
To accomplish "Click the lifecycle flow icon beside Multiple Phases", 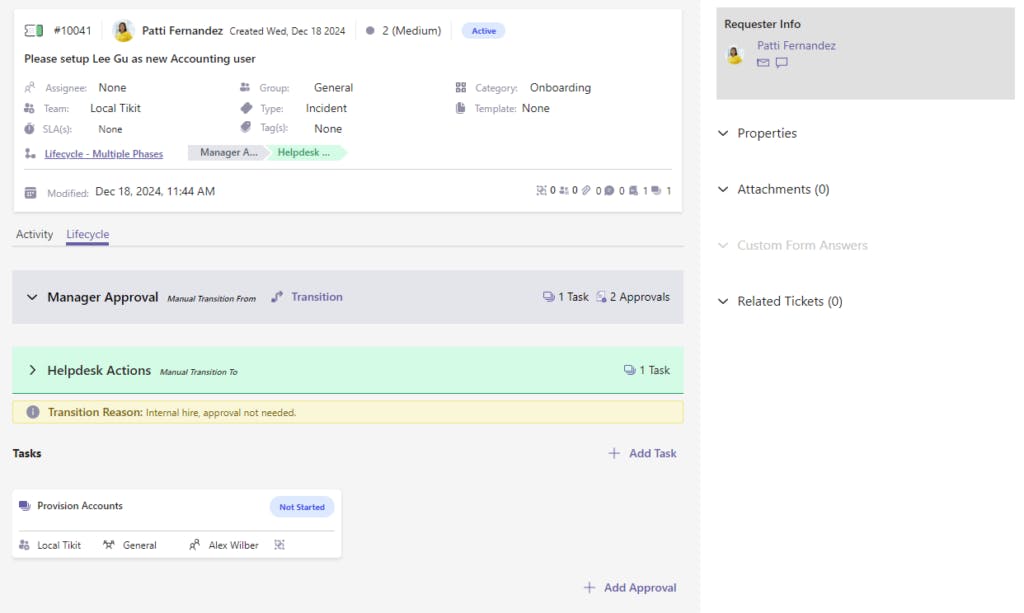I will tap(30, 153).
